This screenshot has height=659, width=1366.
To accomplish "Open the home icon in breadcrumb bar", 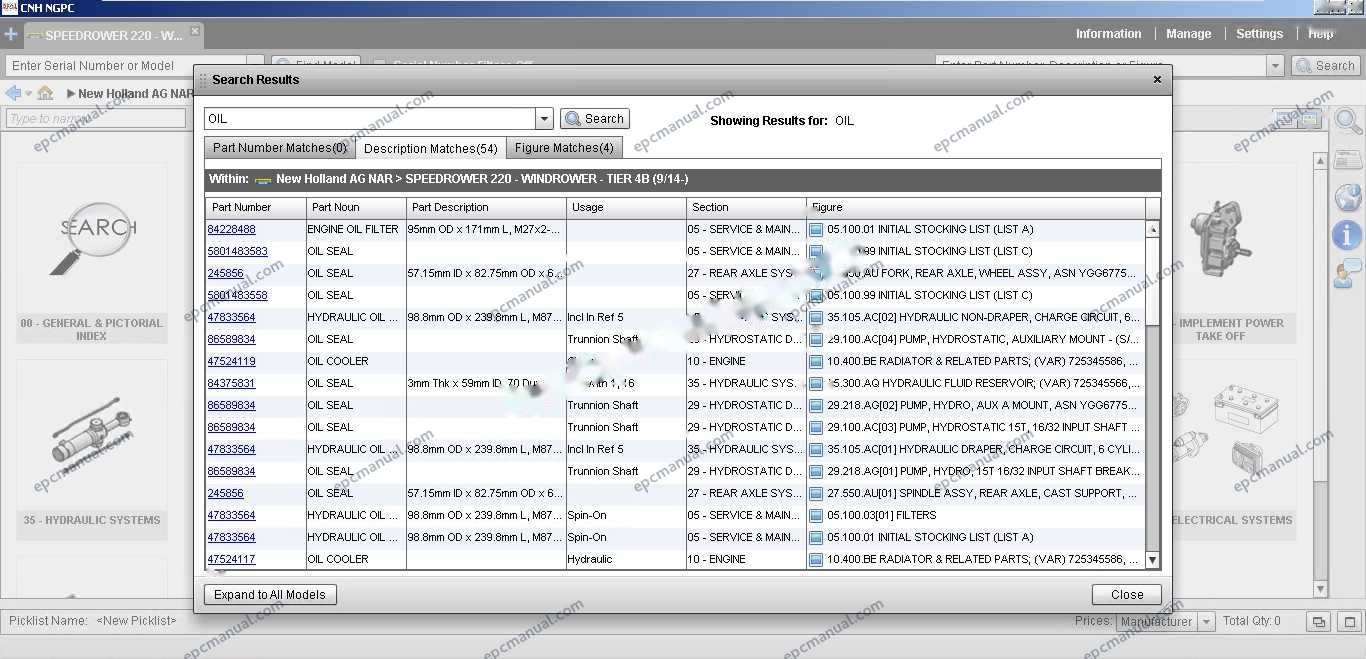I will coord(45,93).
